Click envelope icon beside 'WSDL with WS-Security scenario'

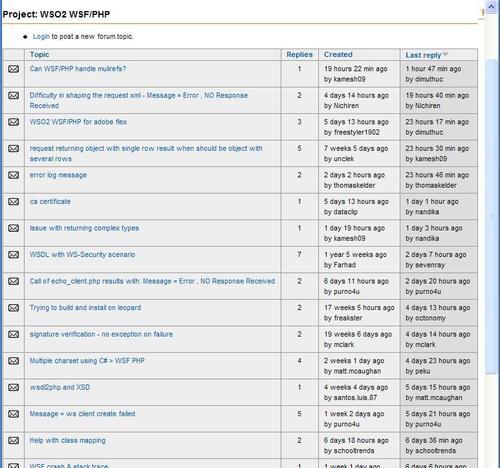coord(13,255)
